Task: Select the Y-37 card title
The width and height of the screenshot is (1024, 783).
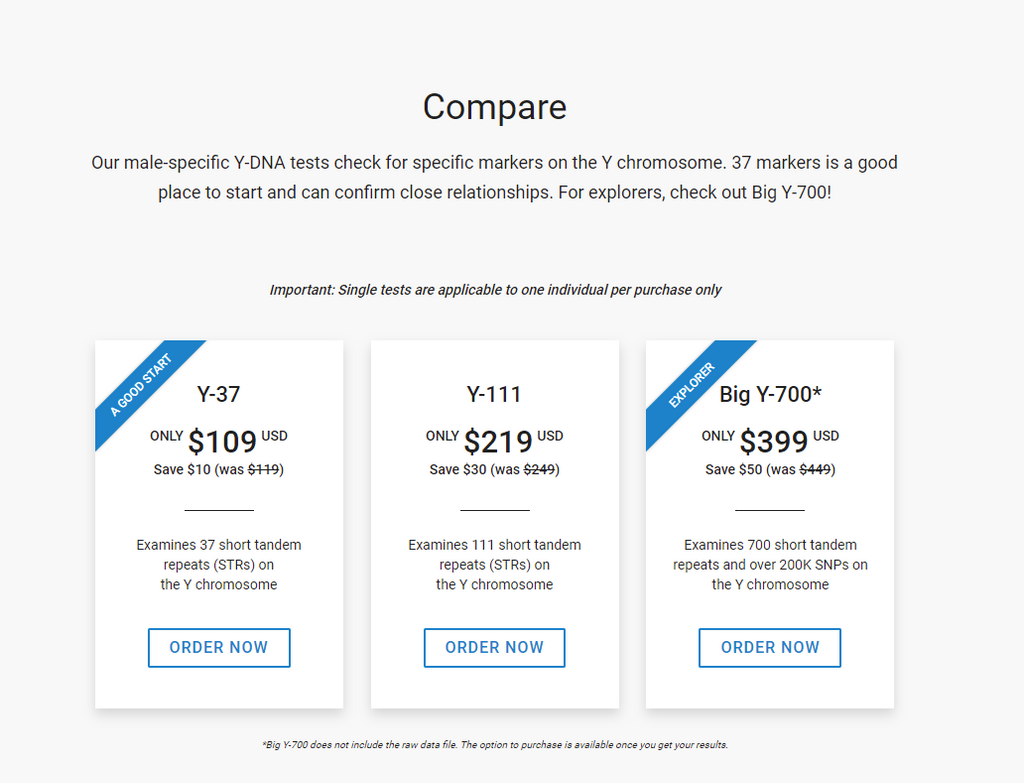Action: [219, 394]
